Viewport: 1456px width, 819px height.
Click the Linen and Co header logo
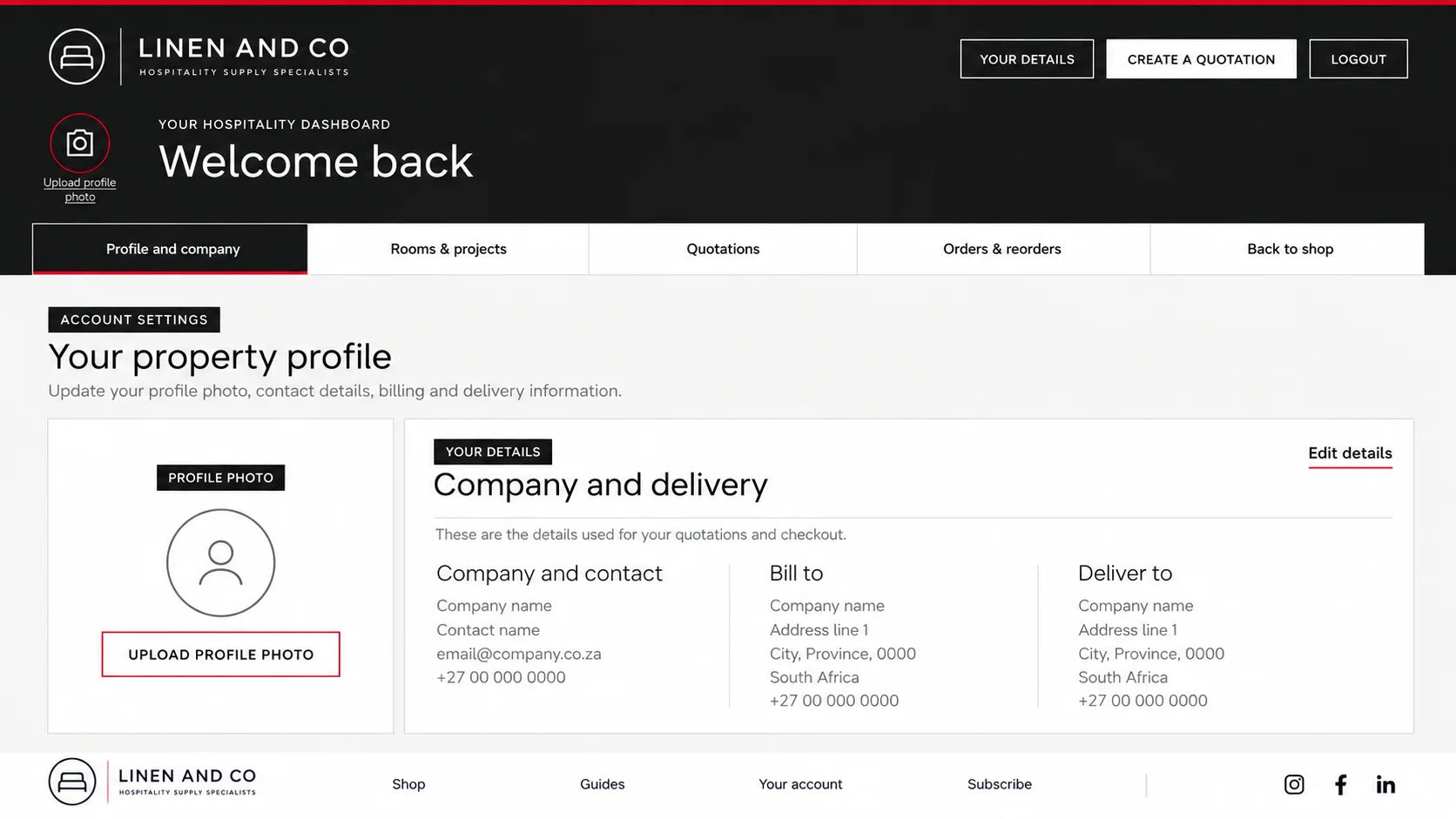199,57
